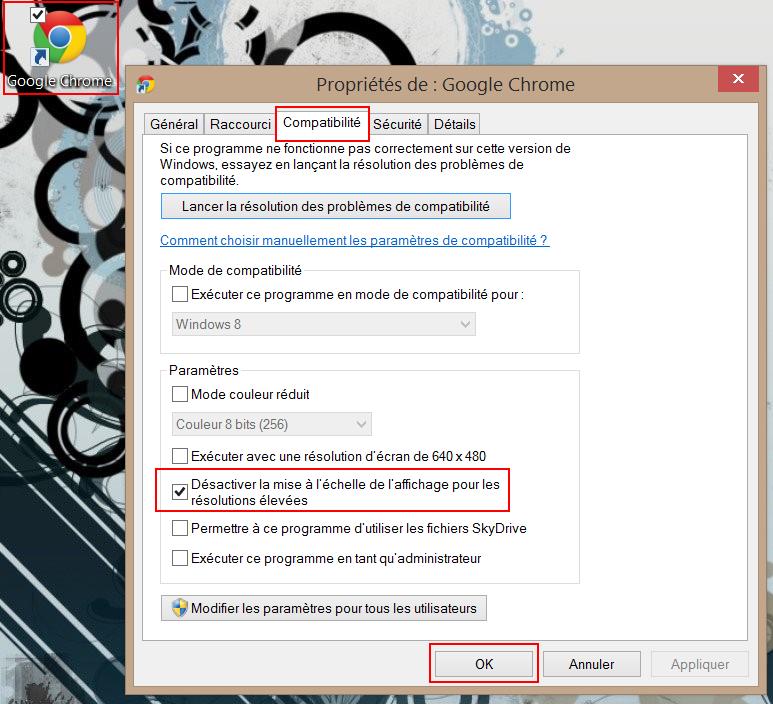Select the Compatibilité tab
The width and height of the screenshot is (773, 704).
[x=322, y=123]
